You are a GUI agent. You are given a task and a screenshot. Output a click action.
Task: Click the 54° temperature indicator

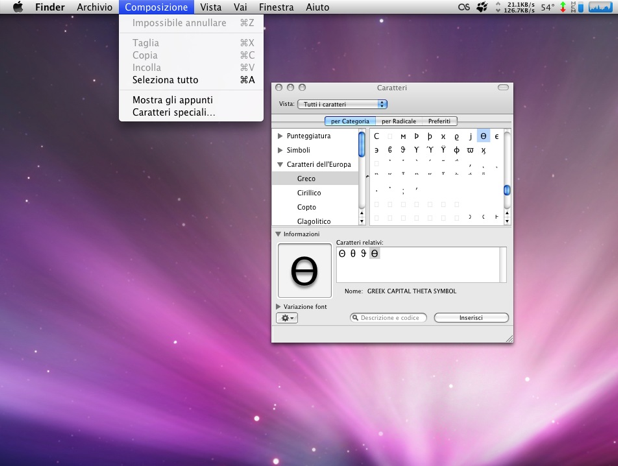547,7
